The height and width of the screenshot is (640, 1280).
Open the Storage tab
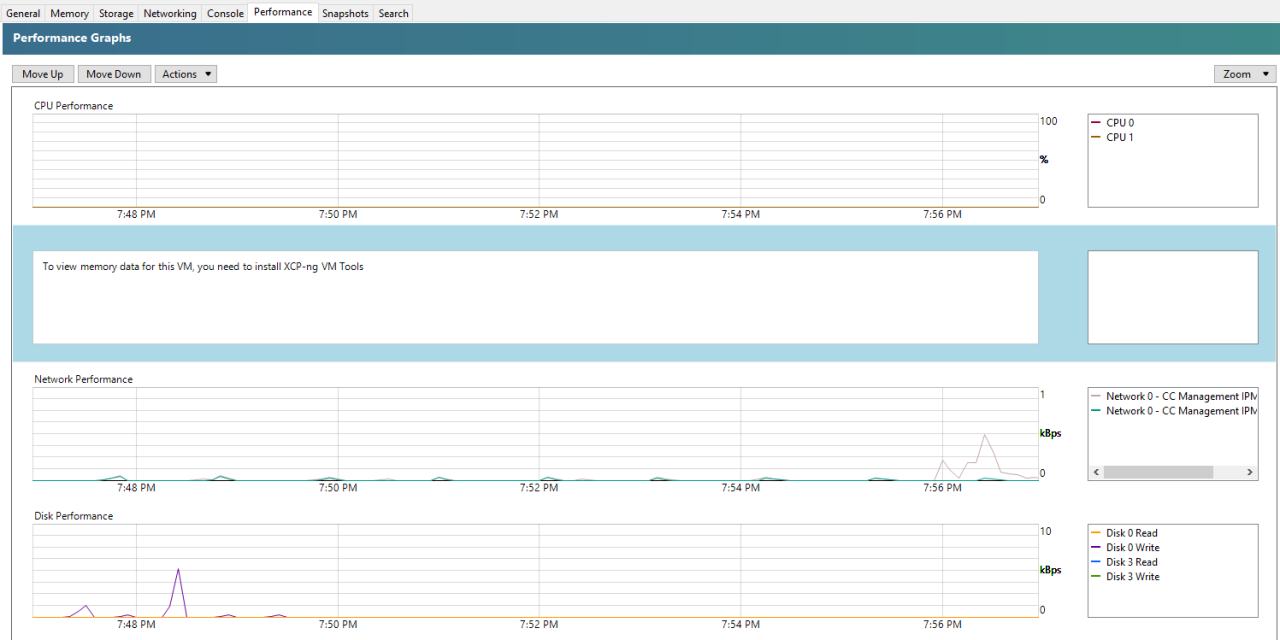pyautogui.click(x=116, y=13)
